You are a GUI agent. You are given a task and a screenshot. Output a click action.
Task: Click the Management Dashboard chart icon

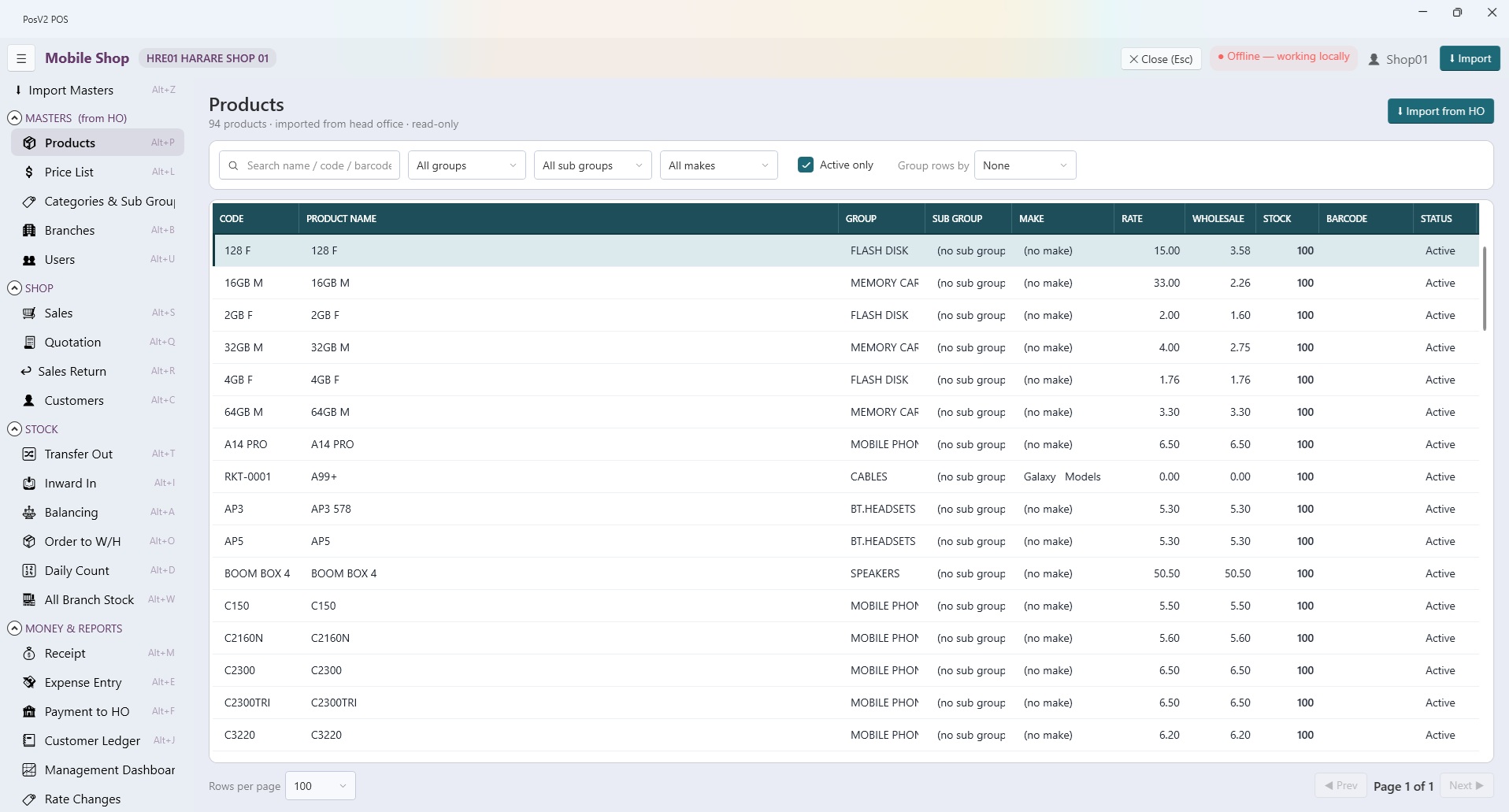(x=29, y=769)
